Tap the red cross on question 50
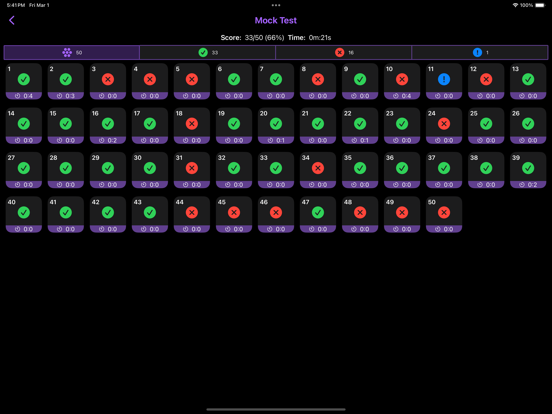Screen dimensions: 552x414 click(444, 212)
